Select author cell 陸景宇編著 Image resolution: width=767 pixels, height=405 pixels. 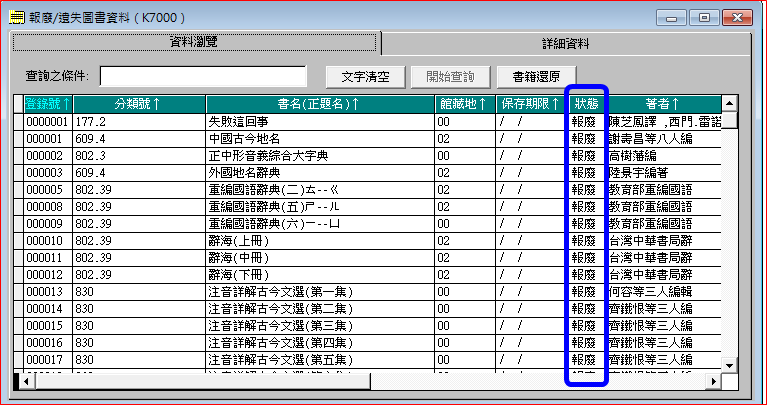point(664,173)
